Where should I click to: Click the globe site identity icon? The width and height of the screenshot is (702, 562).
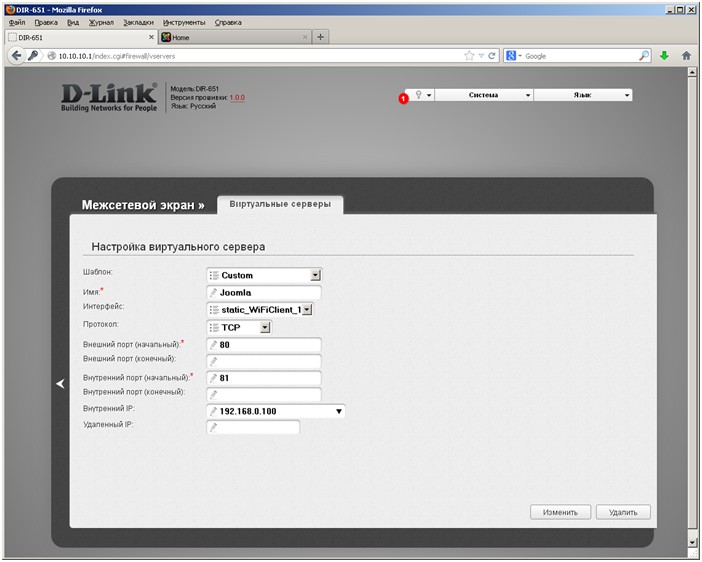click(51, 56)
